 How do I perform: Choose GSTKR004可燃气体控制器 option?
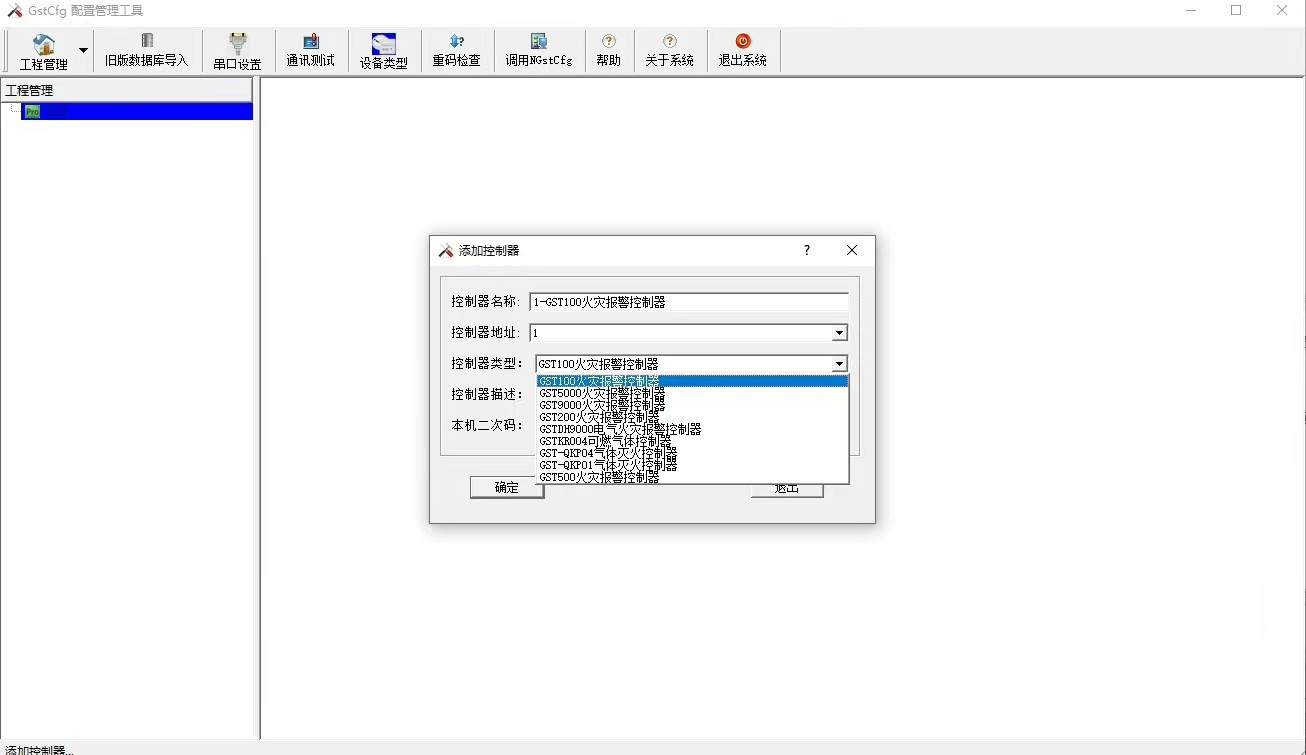692,441
